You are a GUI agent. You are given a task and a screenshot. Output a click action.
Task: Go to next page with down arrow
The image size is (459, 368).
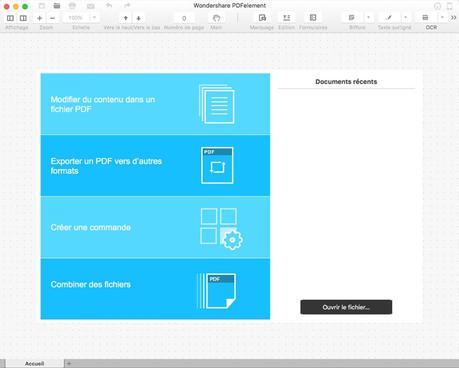(x=139, y=18)
